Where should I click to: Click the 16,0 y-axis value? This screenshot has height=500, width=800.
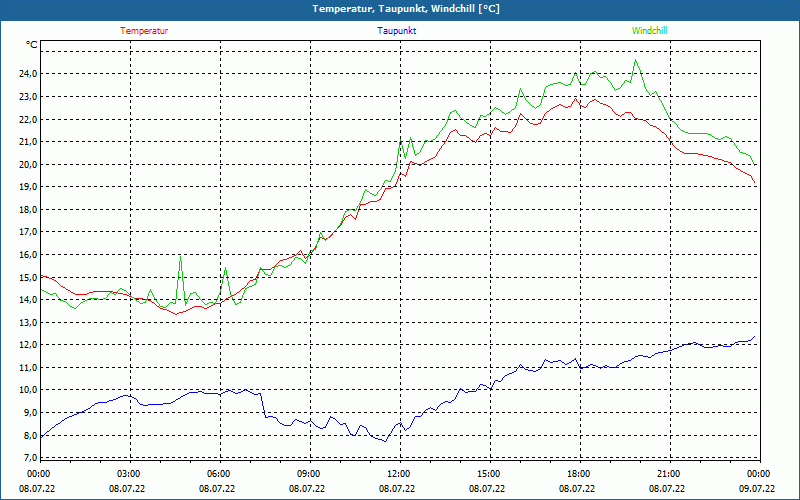(x=28, y=255)
